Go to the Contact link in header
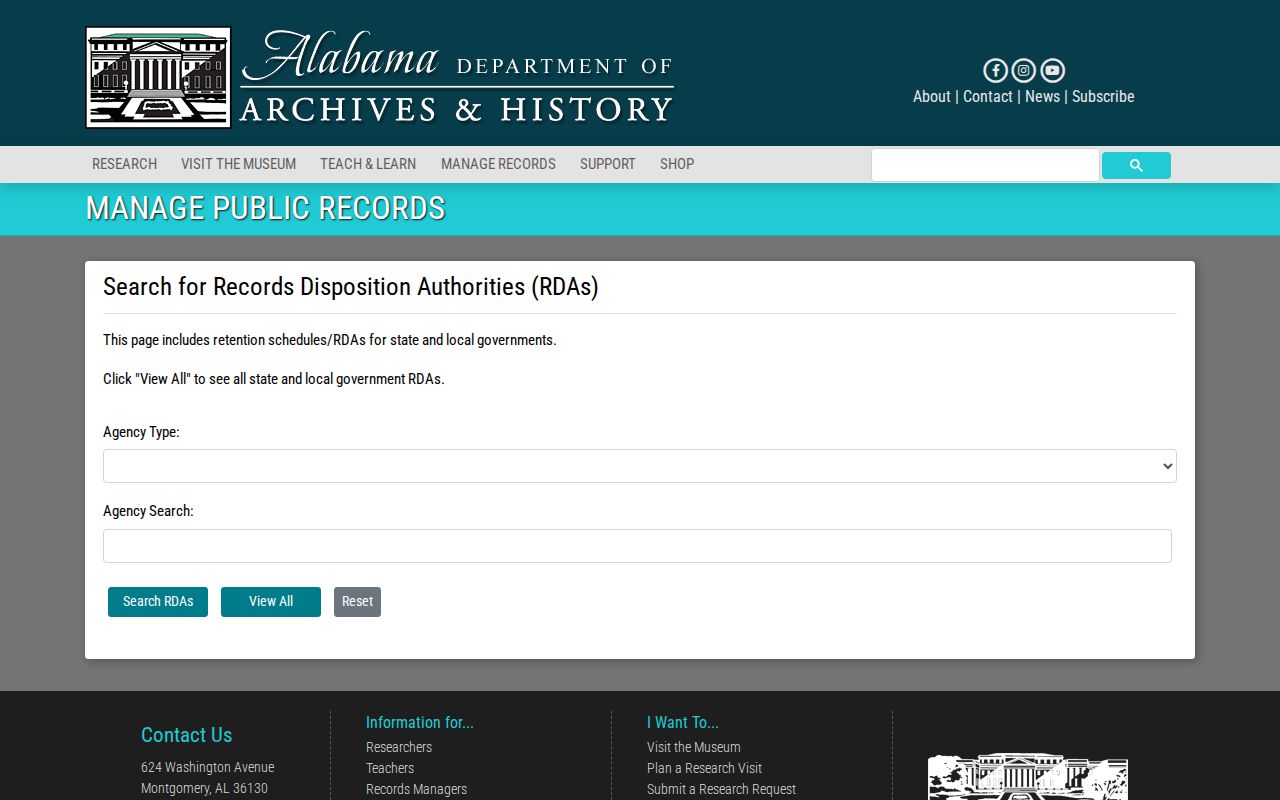 coord(988,97)
